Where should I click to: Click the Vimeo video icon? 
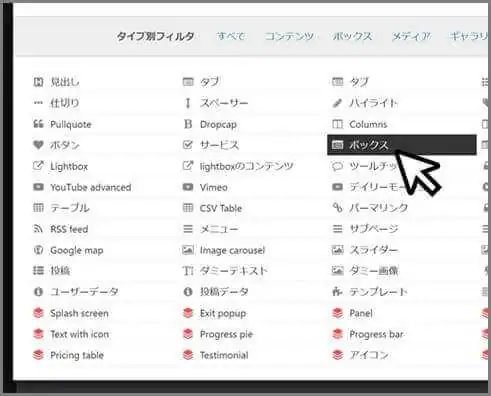[188, 187]
